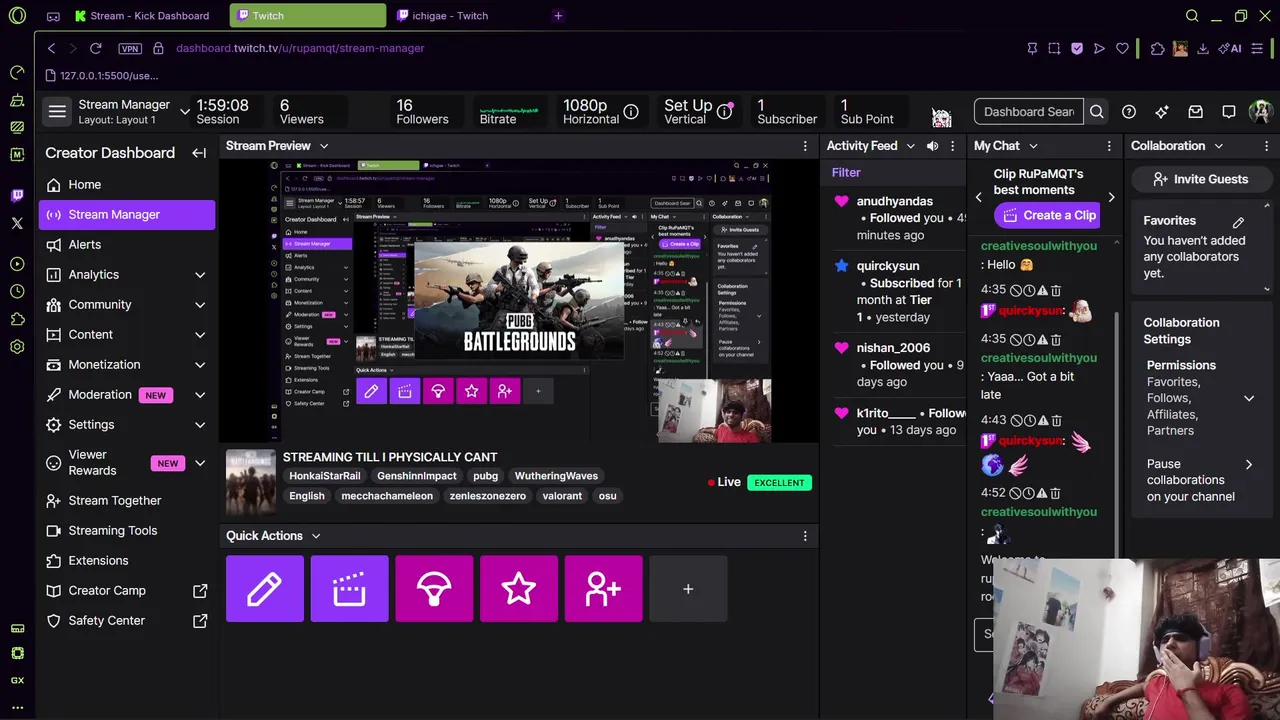Expand the Analytics sidebar section

(200, 275)
